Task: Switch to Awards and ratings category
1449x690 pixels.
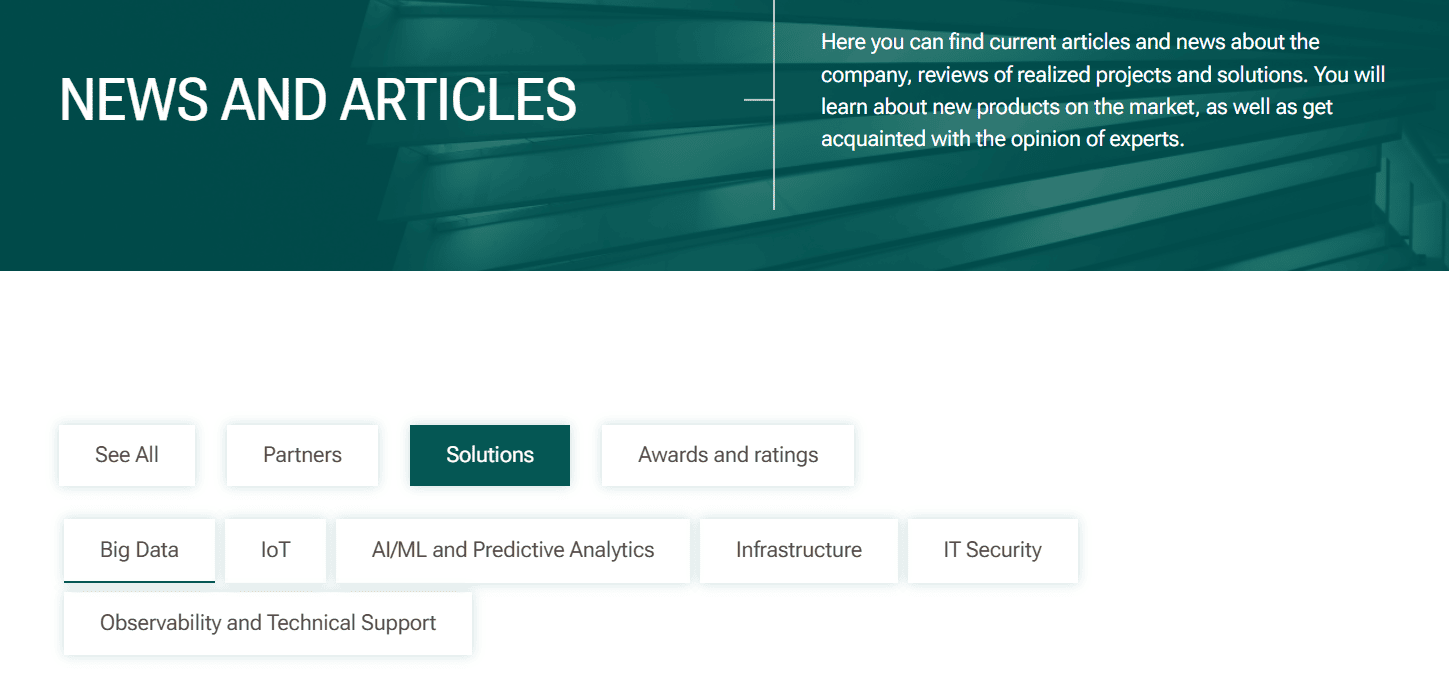Action: point(728,455)
